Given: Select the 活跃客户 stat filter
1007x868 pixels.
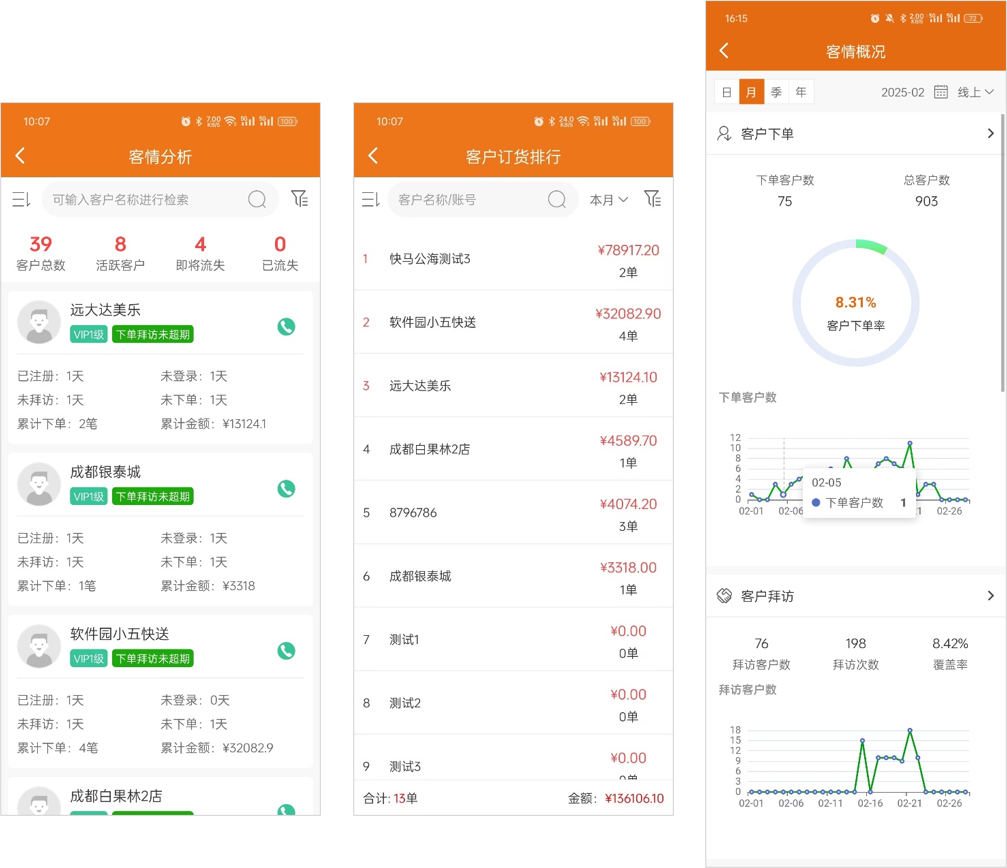Looking at the screenshot, I should [120, 250].
